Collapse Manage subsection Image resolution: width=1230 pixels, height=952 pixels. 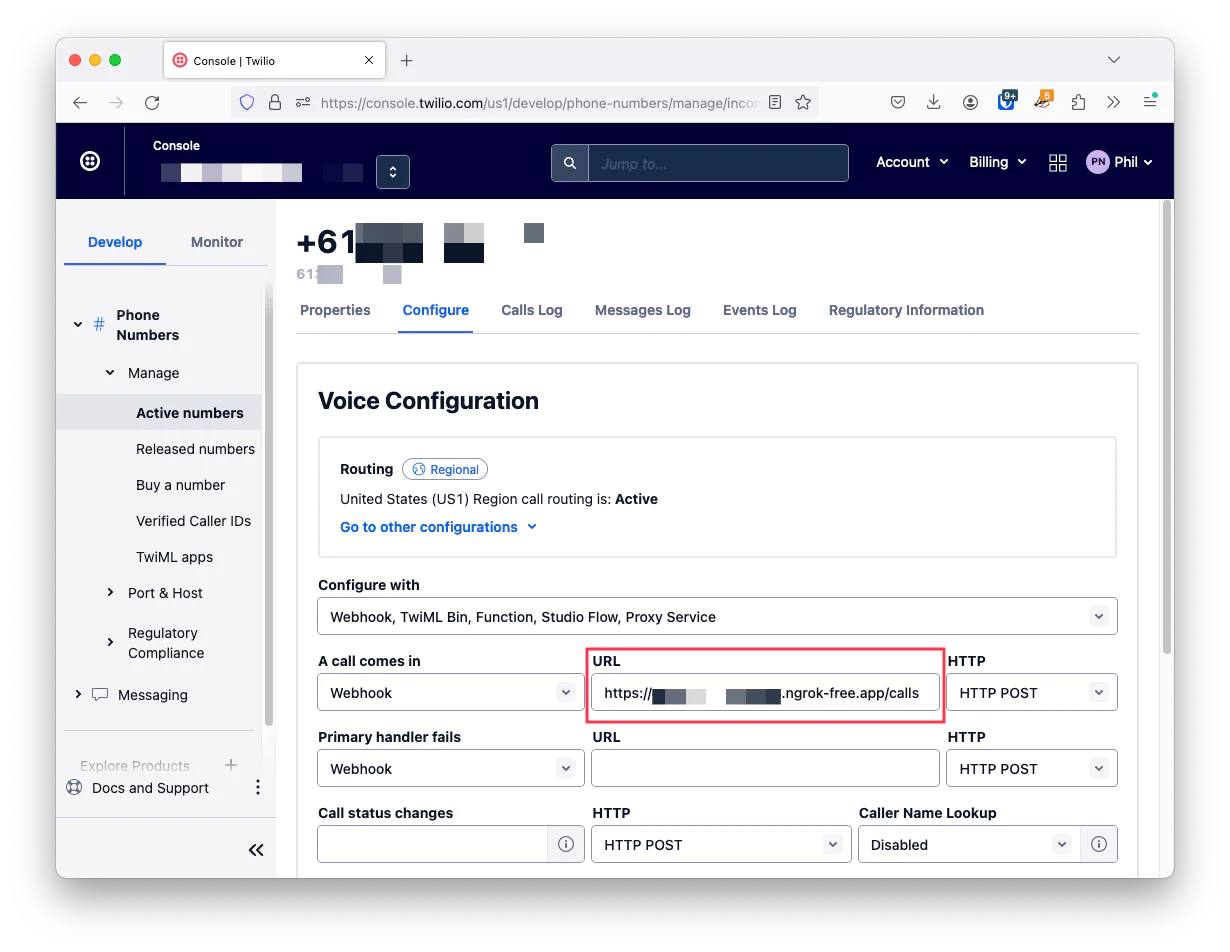click(110, 373)
